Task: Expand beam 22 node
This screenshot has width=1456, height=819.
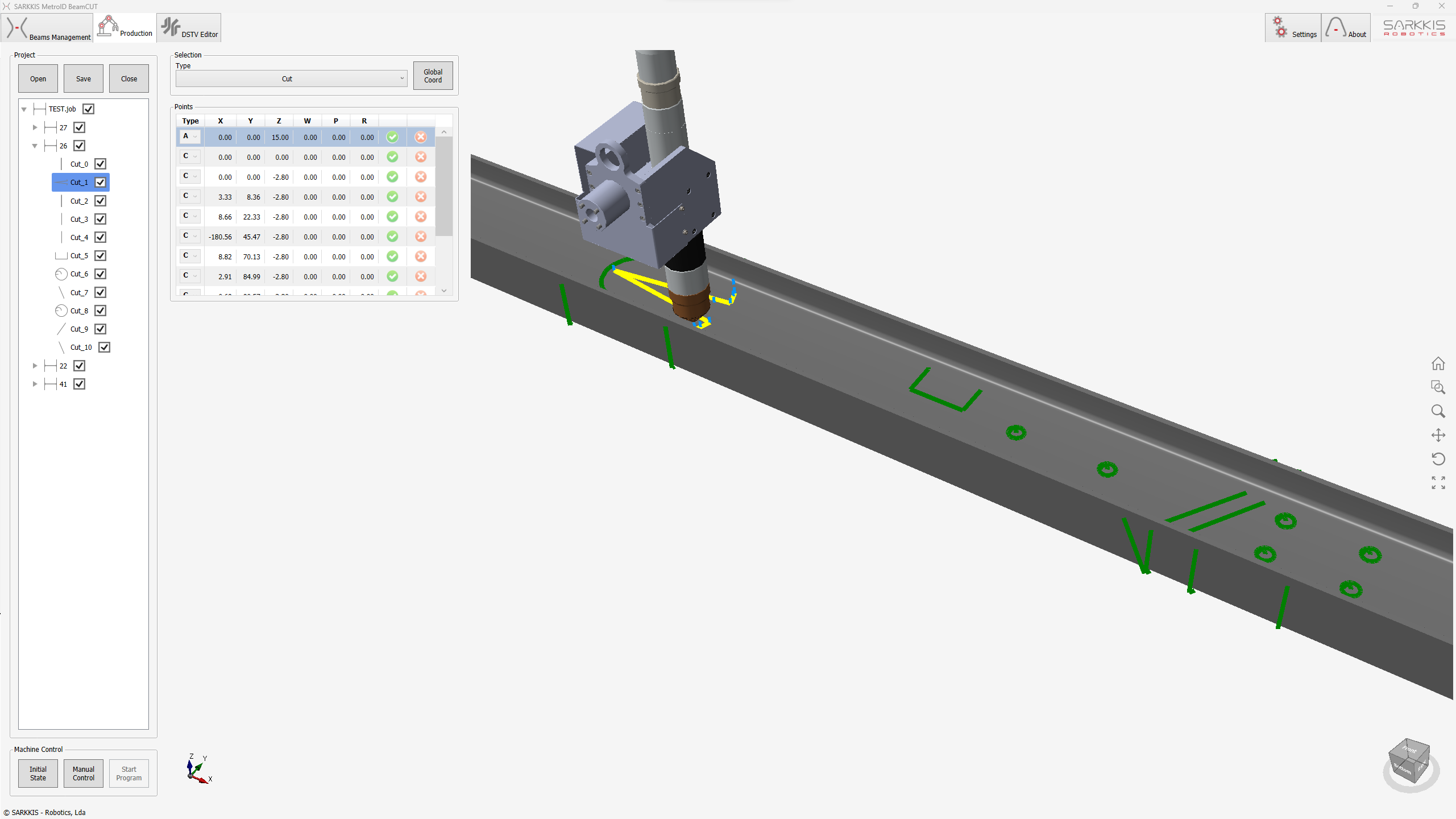Action: pos(35,366)
